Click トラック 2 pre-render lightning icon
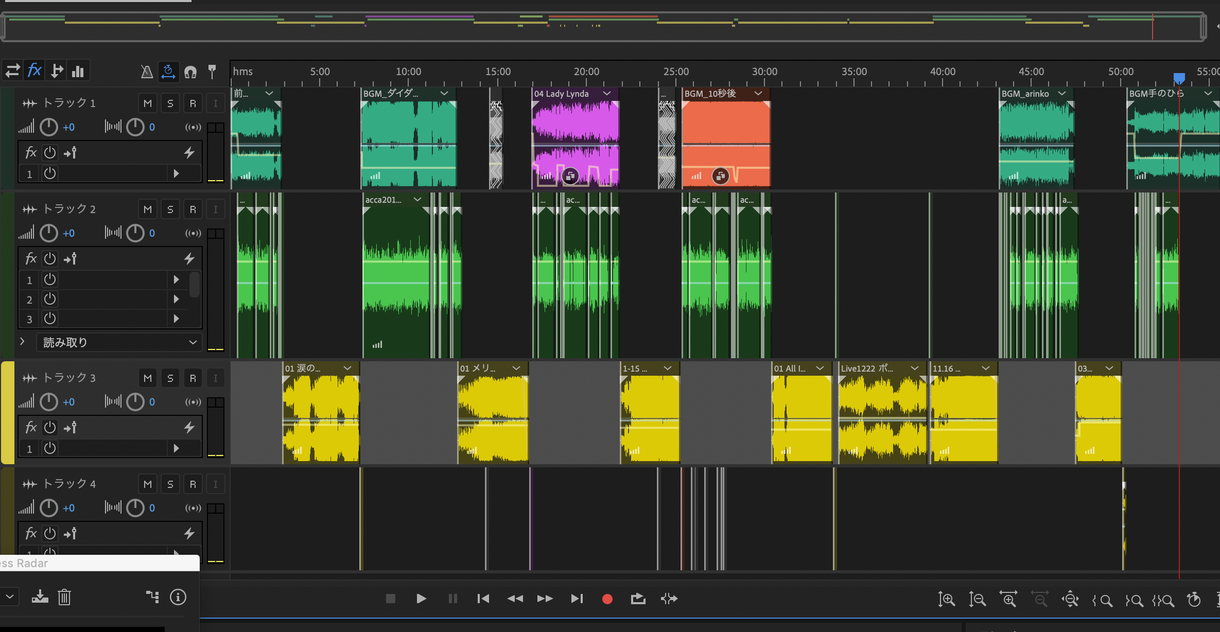The image size is (1220, 632). 189,258
